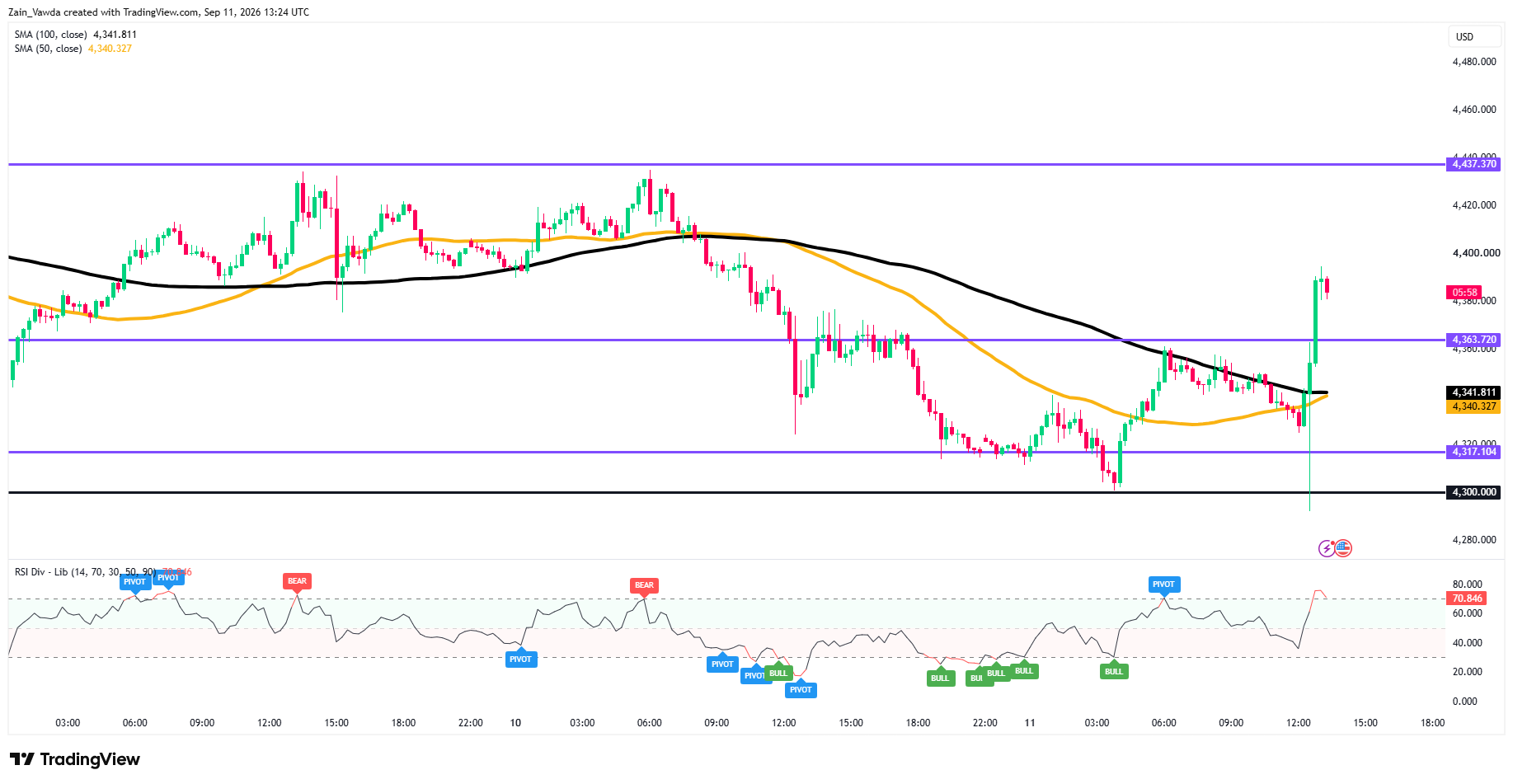Screen dimensions: 1513x784
Task: Click the 4,400.000 price axis tick
Action: point(1476,253)
